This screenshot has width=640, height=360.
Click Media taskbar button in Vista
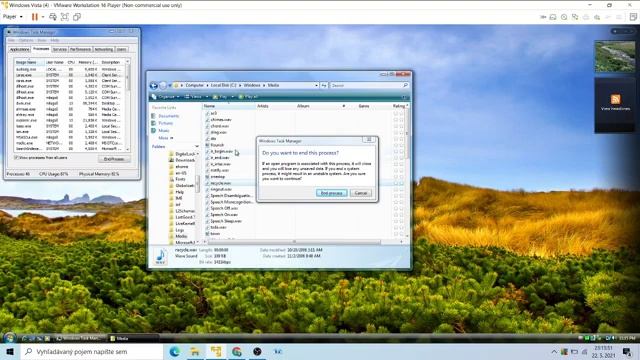coord(133,338)
